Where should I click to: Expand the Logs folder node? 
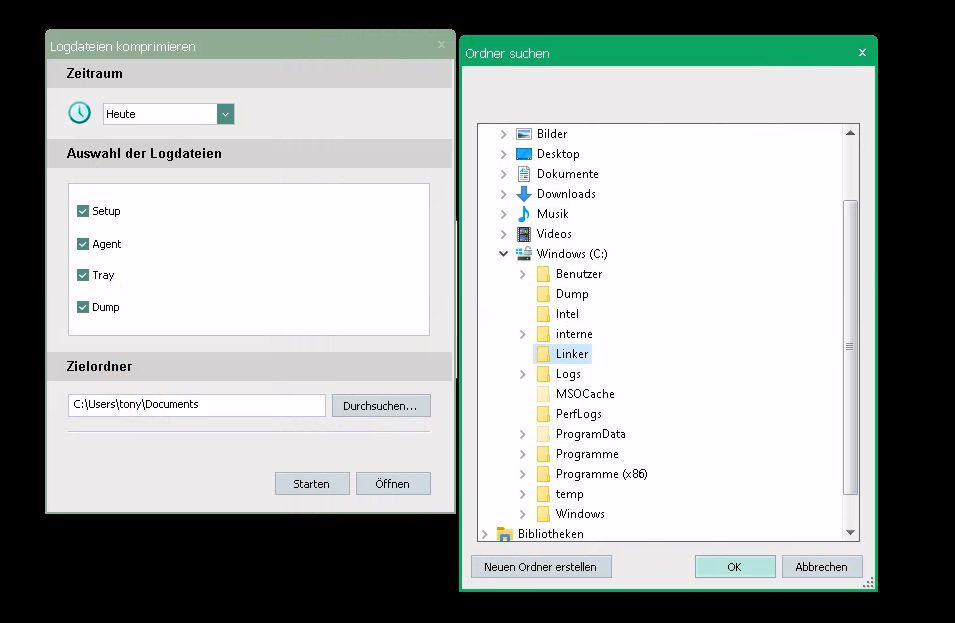(523, 374)
